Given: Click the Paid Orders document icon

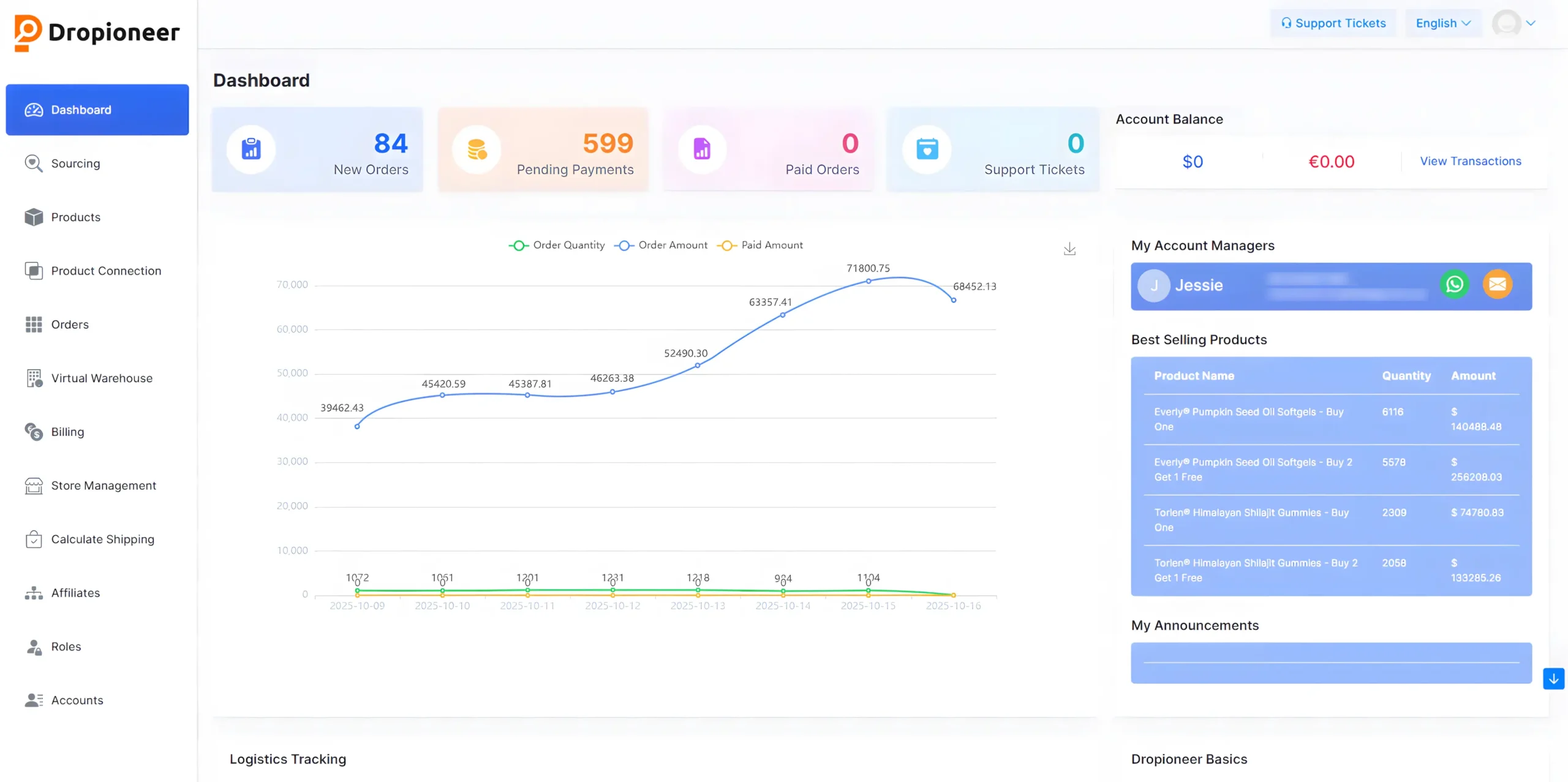Looking at the screenshot, I should (x=702, y=149).
